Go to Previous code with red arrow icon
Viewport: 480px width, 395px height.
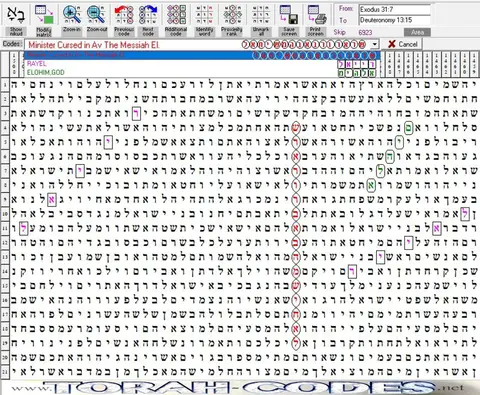point(124,14)
